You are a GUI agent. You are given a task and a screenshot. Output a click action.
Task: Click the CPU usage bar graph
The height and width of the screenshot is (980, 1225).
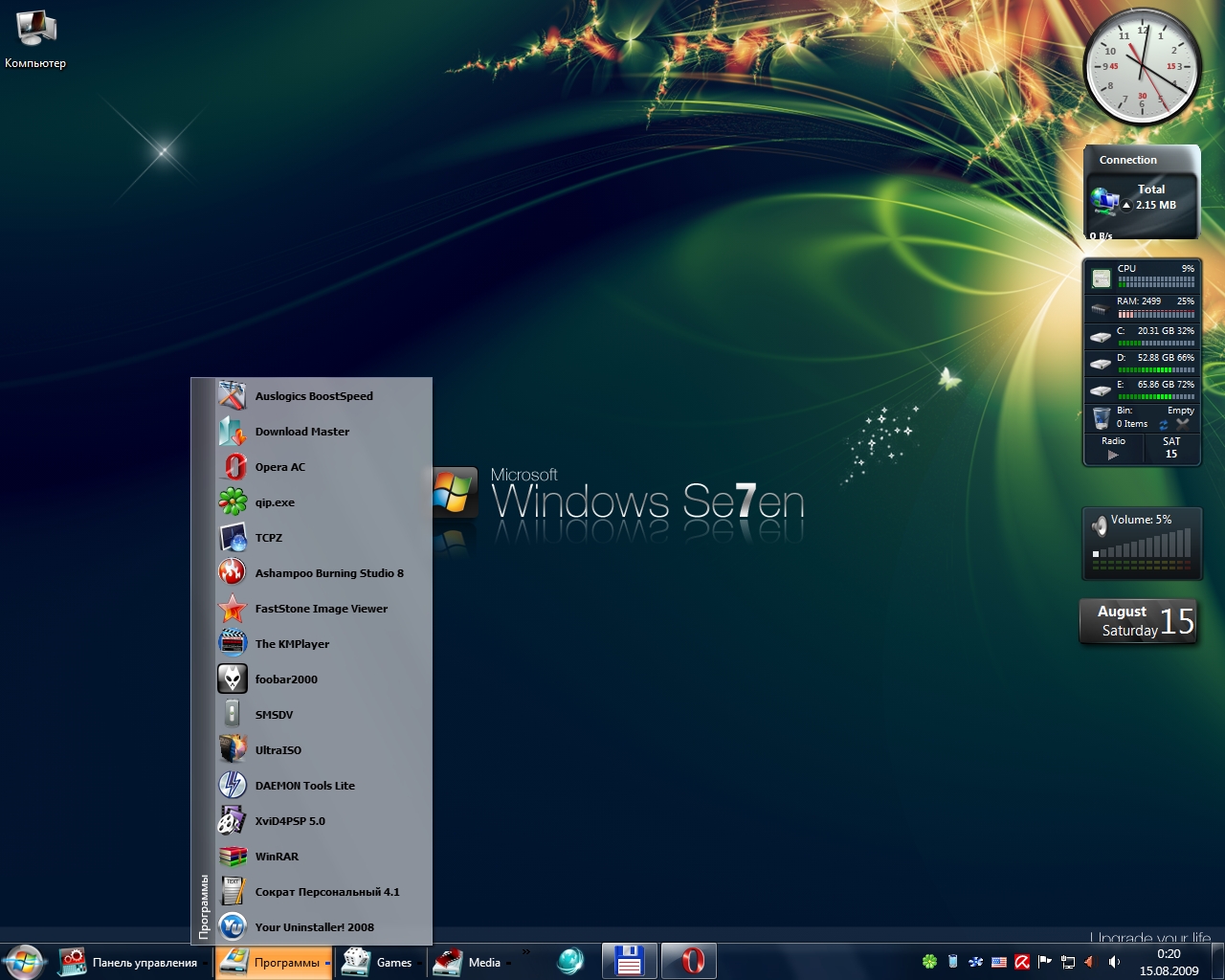[1156, 282]
